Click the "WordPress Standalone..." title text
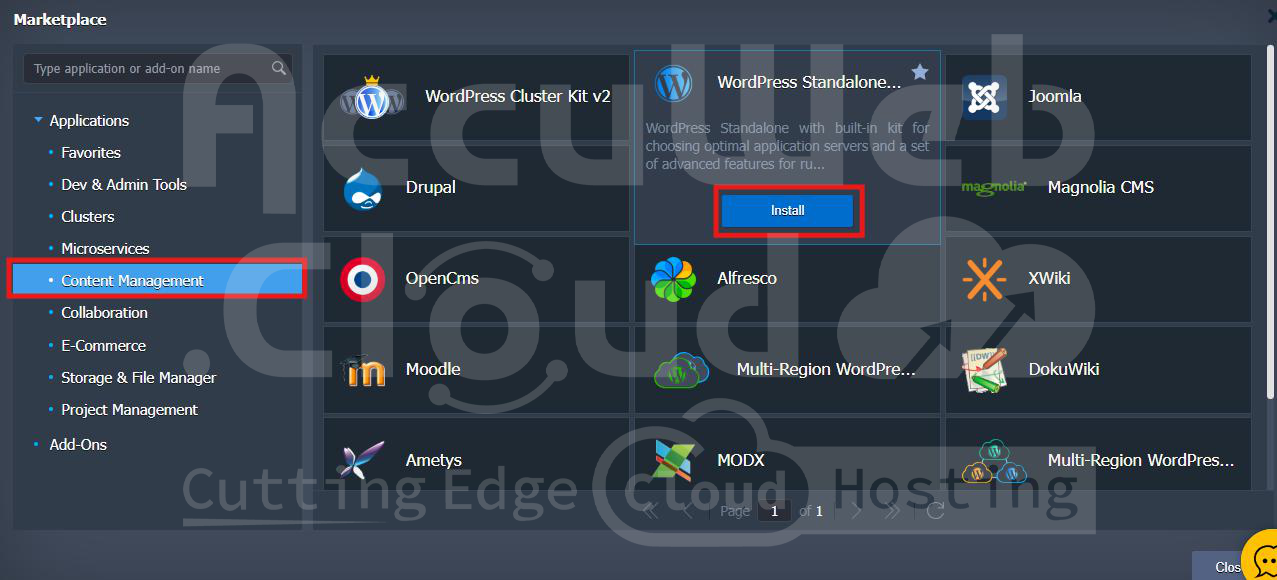Image resolution: width=1277 pixels, height=580 pixels. [x=809, y=82]
